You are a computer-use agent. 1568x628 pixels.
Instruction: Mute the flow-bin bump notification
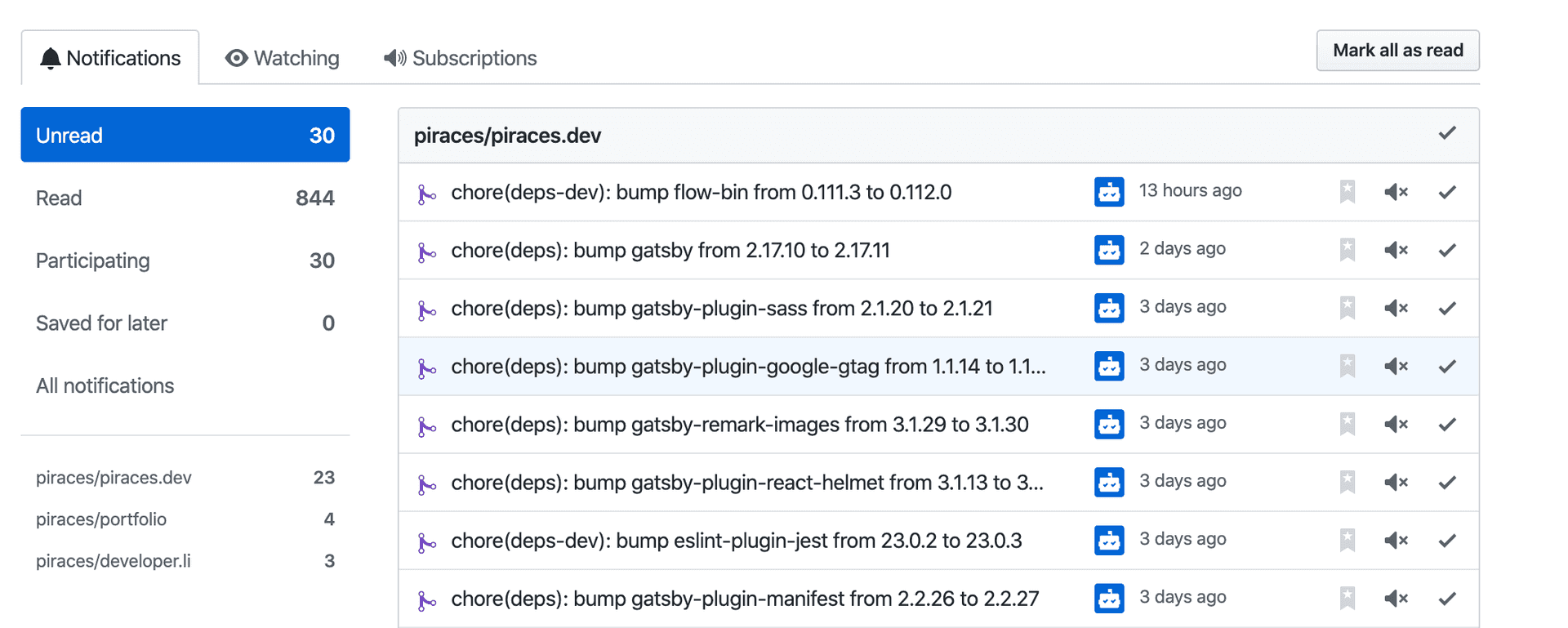click(1396, 192)
